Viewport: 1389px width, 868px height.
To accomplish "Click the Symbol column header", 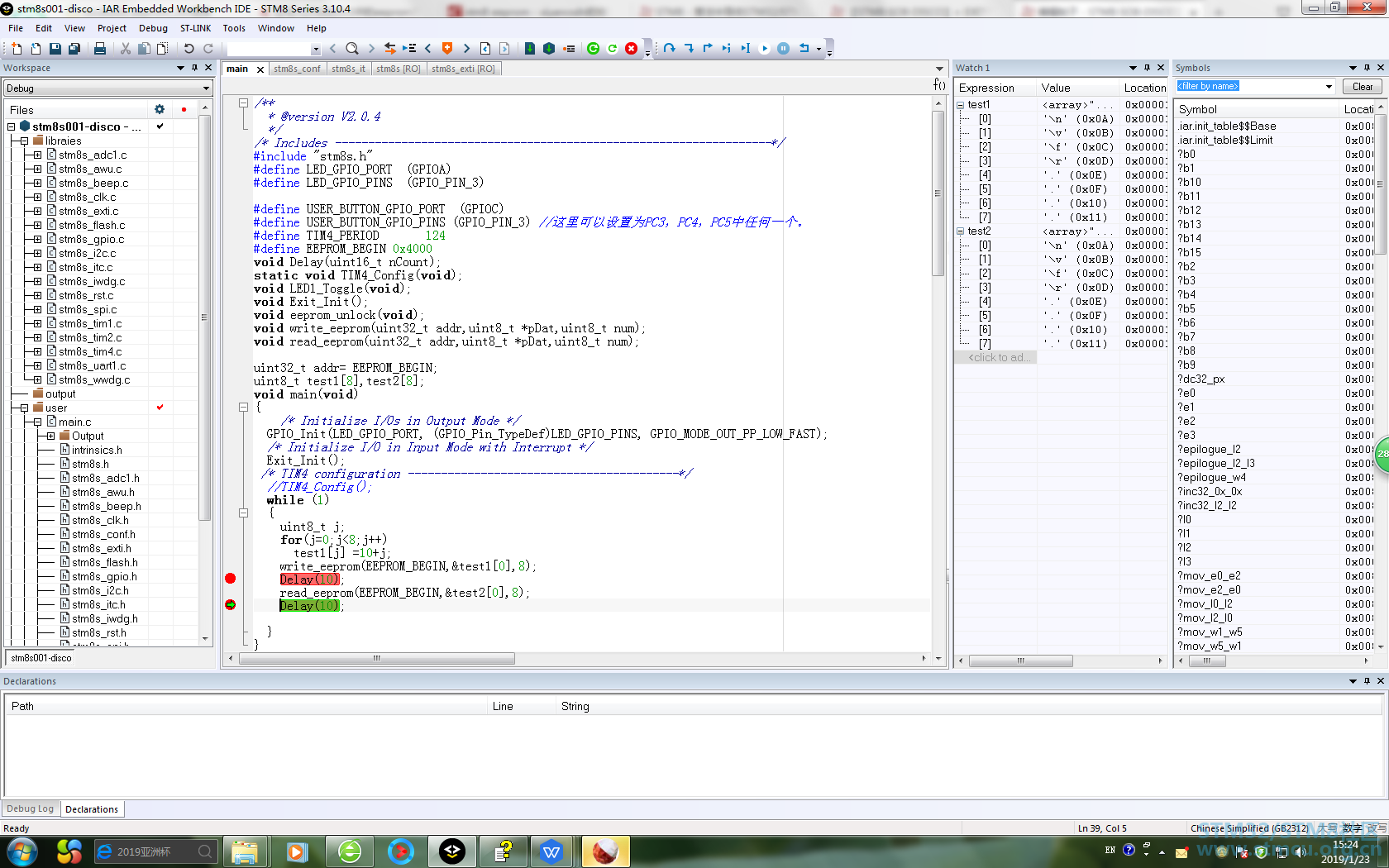I will (x=1256, y=109).
